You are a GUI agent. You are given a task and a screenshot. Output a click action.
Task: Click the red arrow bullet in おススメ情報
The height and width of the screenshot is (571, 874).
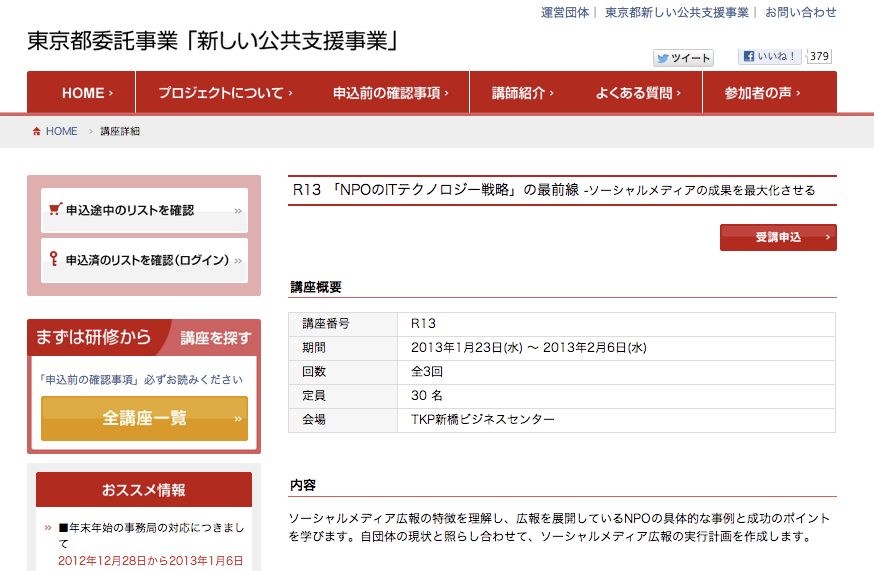(x=48, y=527)
